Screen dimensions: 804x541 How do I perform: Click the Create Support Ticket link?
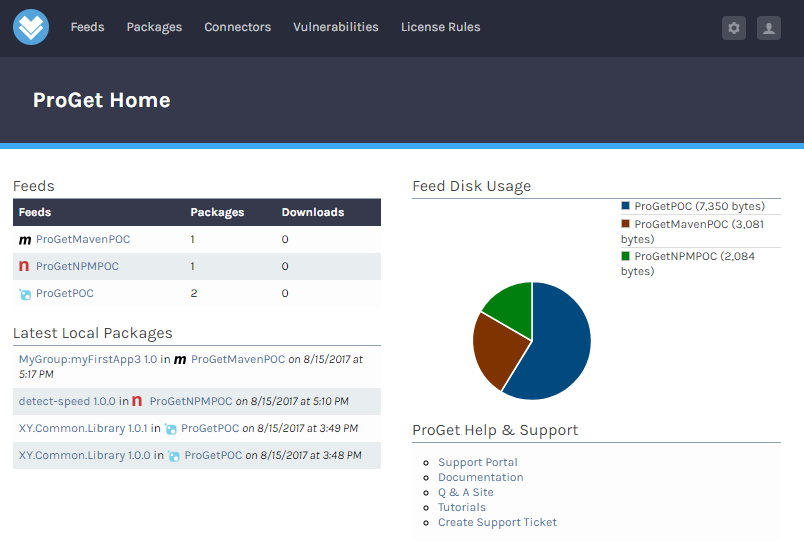click(497, 523)
